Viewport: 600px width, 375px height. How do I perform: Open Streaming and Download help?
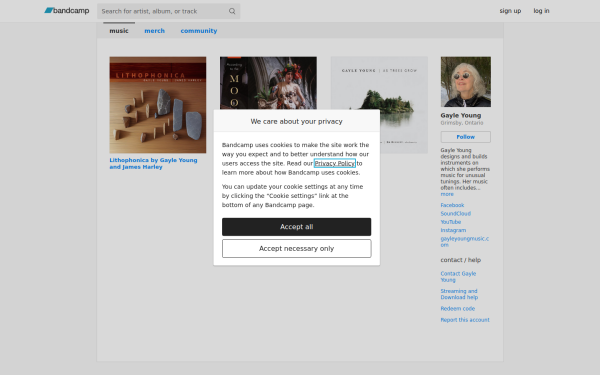tap(459, 294)
